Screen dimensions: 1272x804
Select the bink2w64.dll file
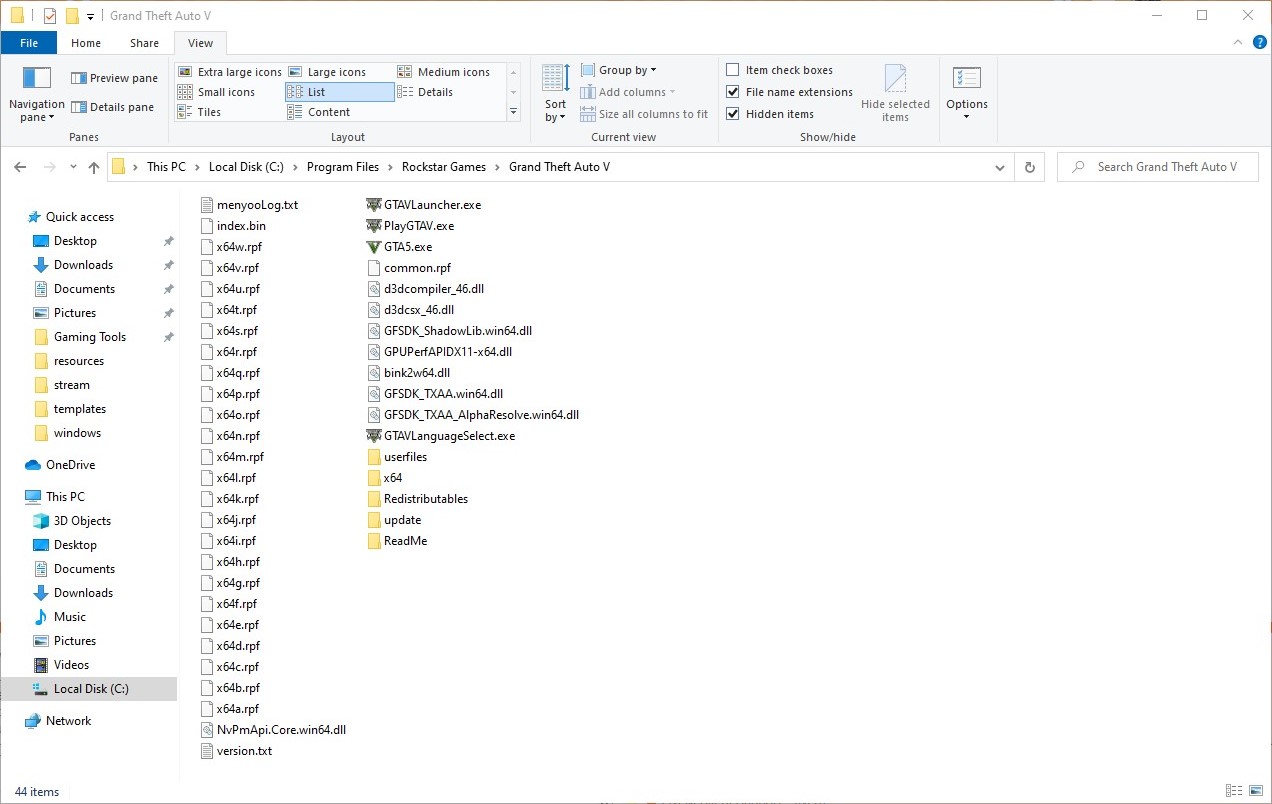pos(409,372)
